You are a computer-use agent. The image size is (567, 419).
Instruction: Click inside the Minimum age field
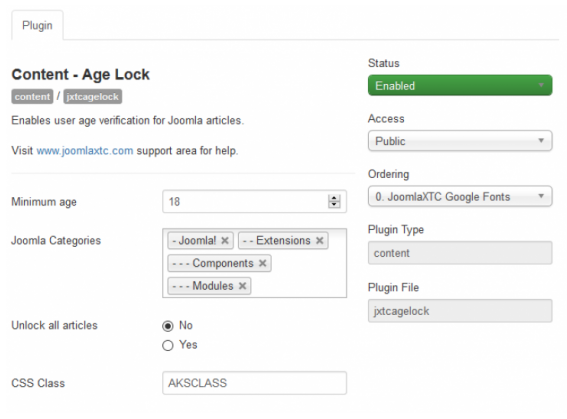coord(246,202)
